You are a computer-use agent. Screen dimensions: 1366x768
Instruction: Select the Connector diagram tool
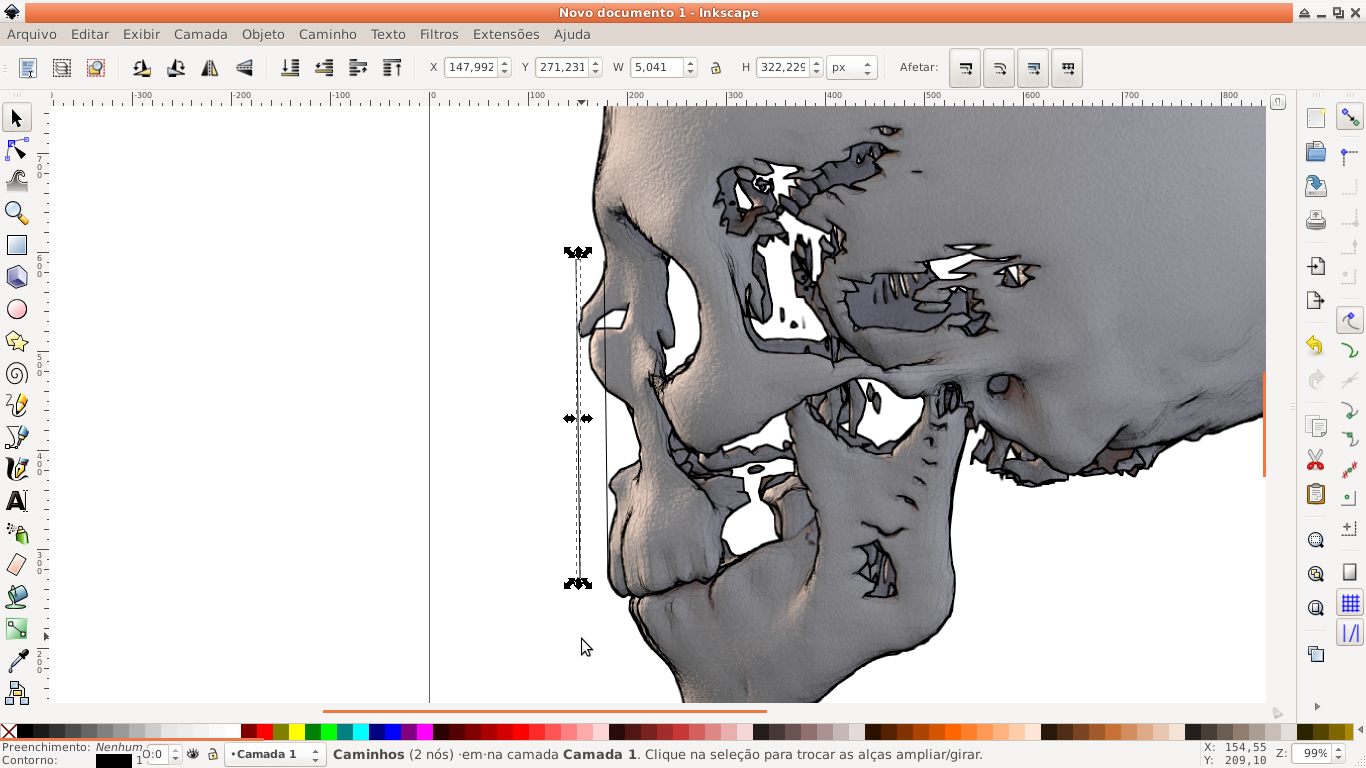(x=16, y=692)
